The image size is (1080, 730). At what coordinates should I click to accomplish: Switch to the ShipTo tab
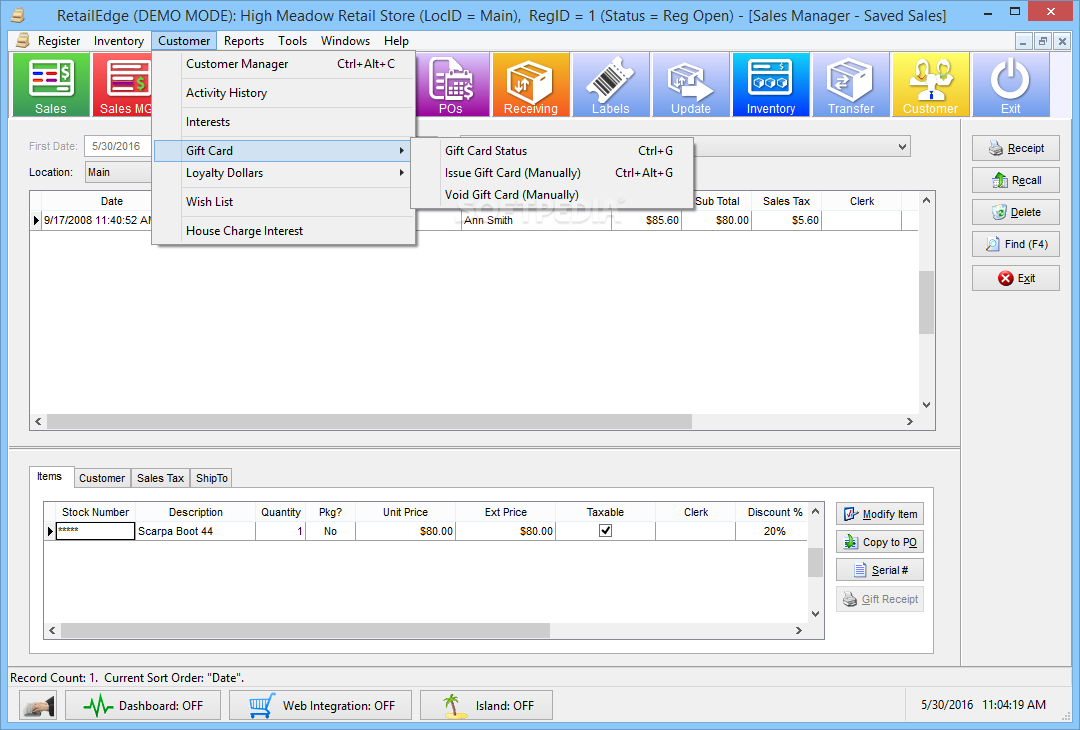211,478
